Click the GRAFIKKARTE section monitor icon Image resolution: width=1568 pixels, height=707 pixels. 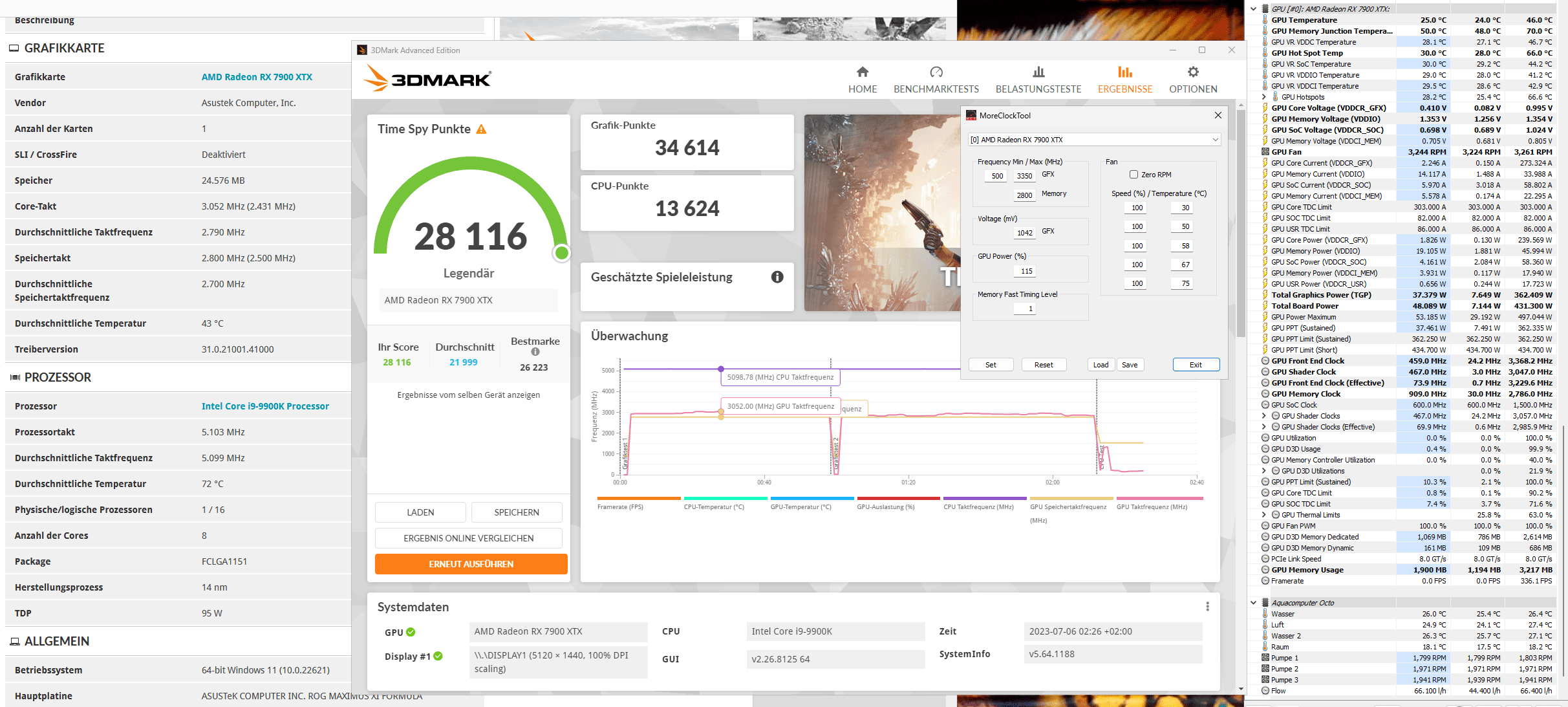pyautogui.click(x=14, y=49)
